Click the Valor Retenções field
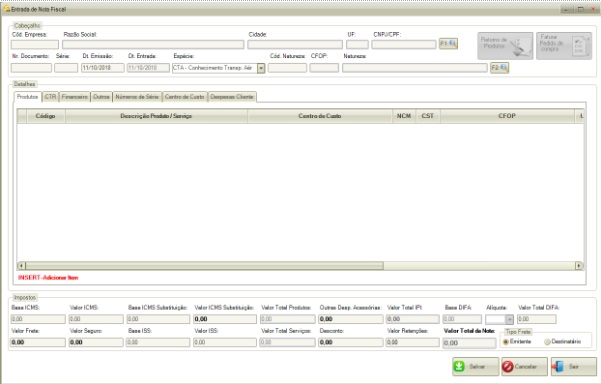This screenshot has height=384, width=601. click(412, 342)
